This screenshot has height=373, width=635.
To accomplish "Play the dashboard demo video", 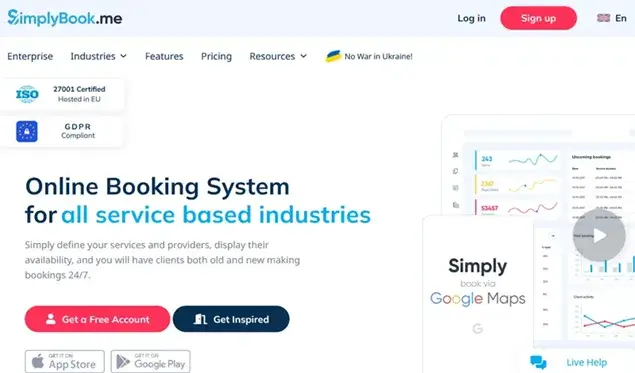I will click(599, 235).
